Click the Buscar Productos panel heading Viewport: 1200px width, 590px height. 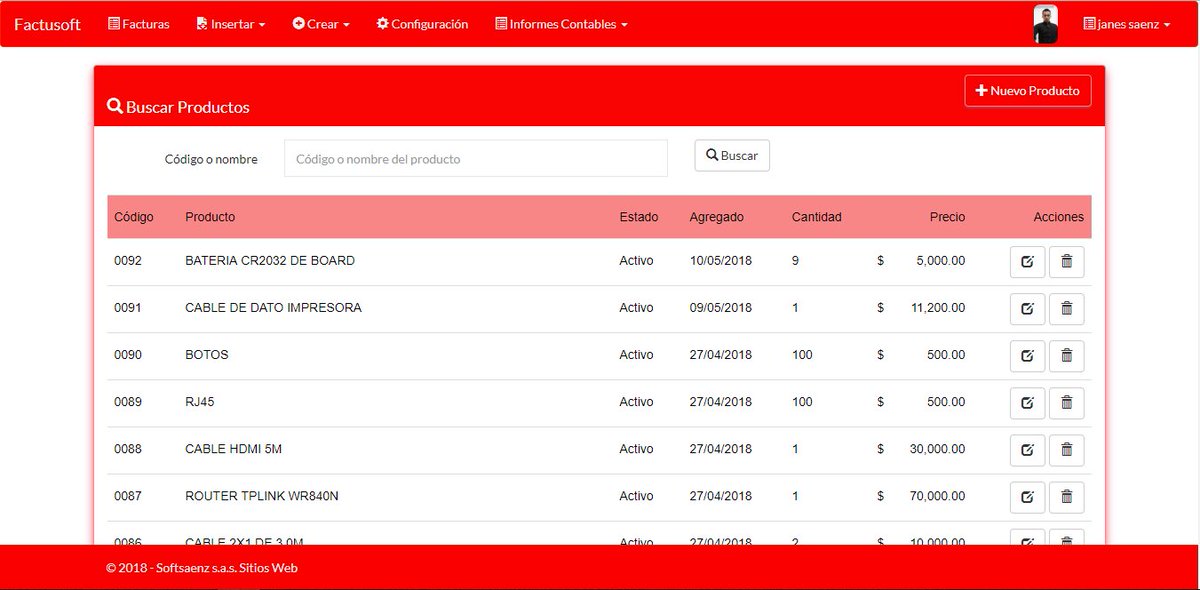tap(178, 107)
